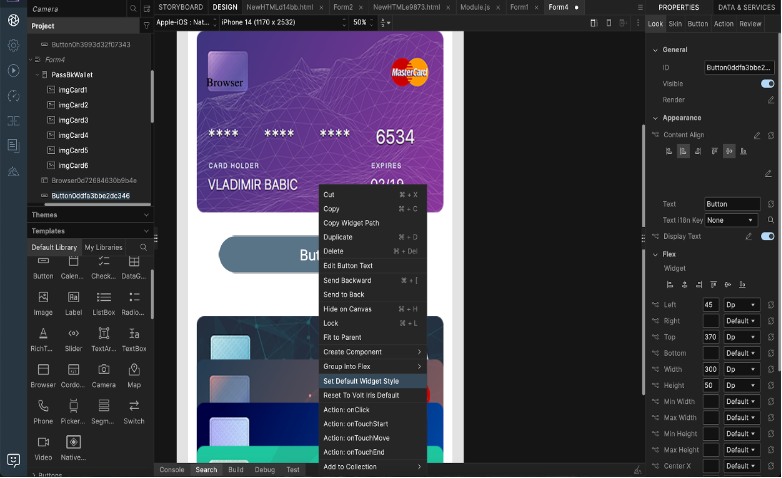Open the iPhone 14 device dropdown
The width and height of the screenshot is (782, 478).
(284, 22)
